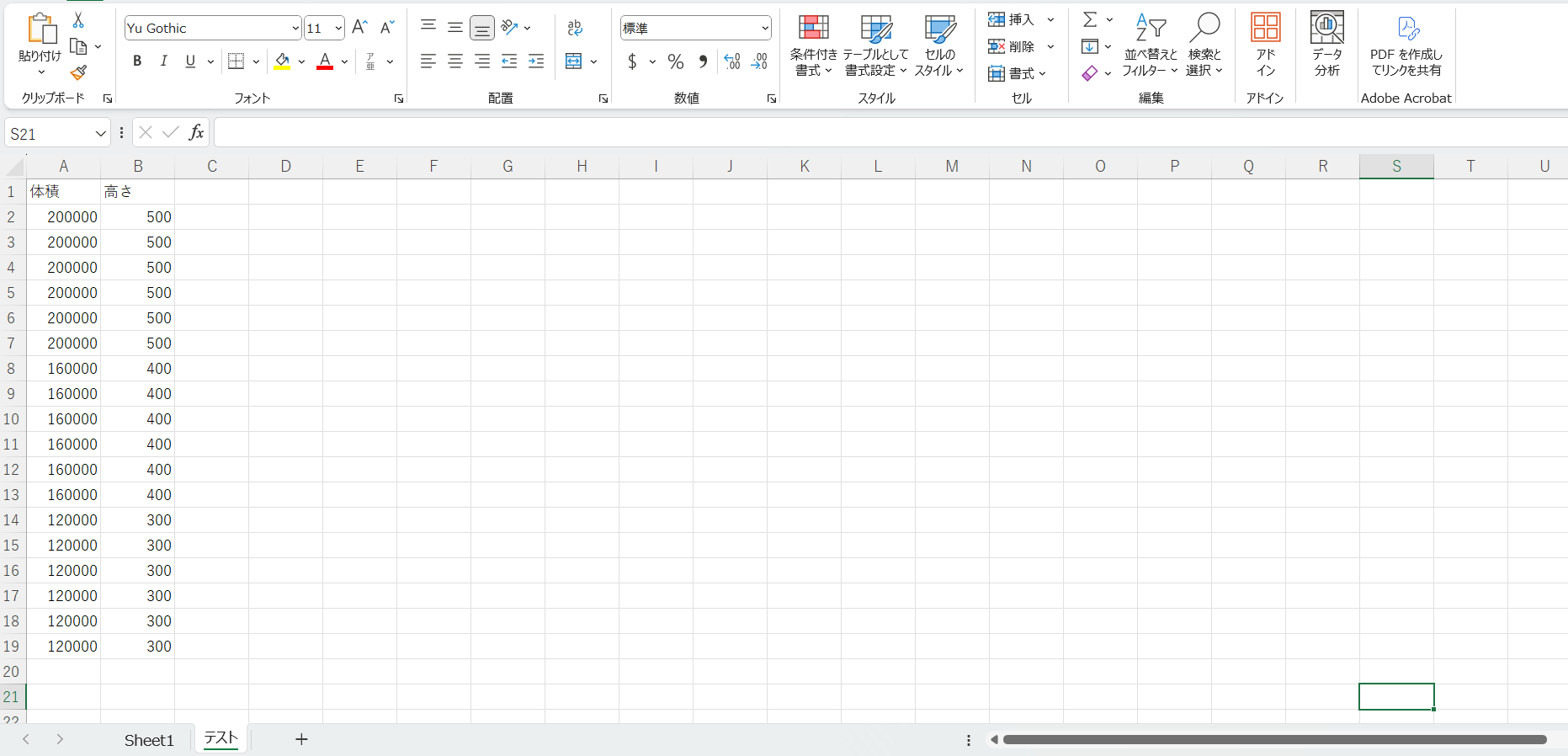This screenshot has height=756, width=1568.
Task: Apply the yellow fill color
Action: [x=283, y=61]
